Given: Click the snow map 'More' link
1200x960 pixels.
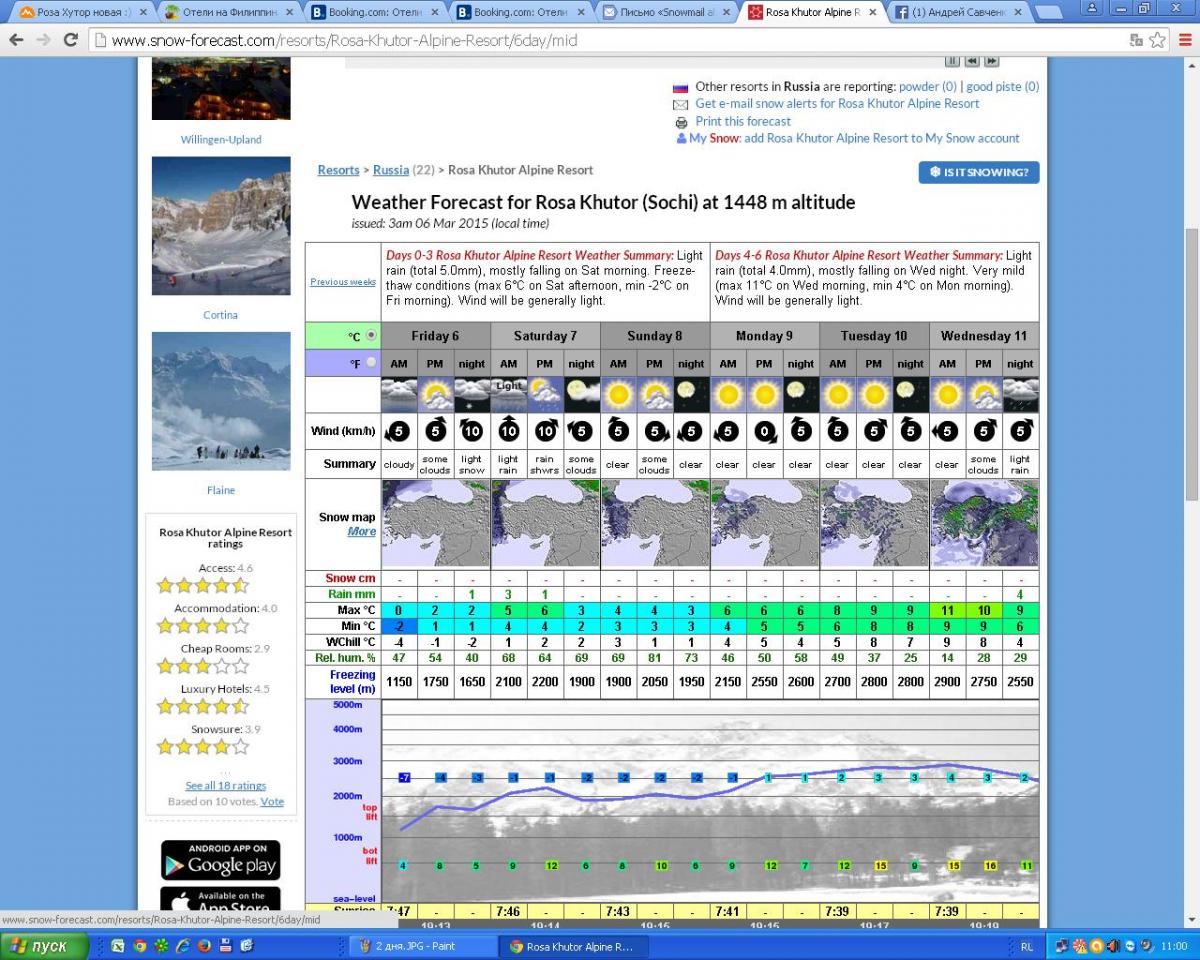Looking at the screenshot, I should pyautogui.click(x=362, y=531).
